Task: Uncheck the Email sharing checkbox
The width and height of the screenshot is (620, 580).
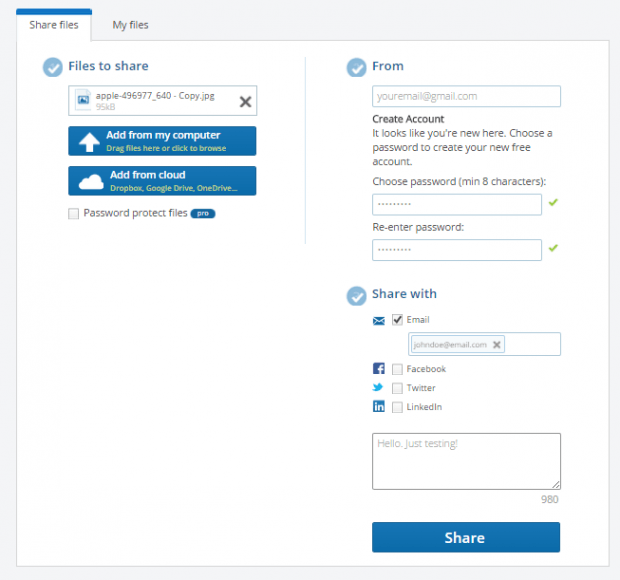Action: click(397, 319)
